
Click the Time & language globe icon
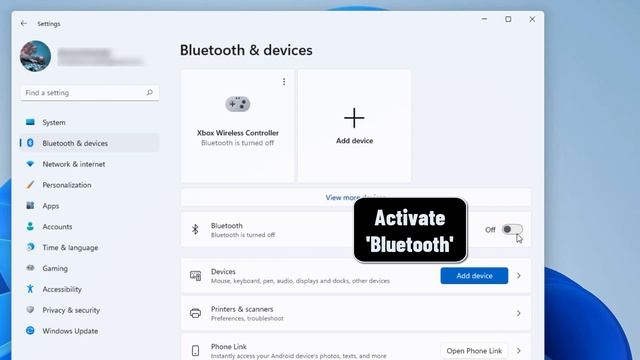(x=30, y=247)
